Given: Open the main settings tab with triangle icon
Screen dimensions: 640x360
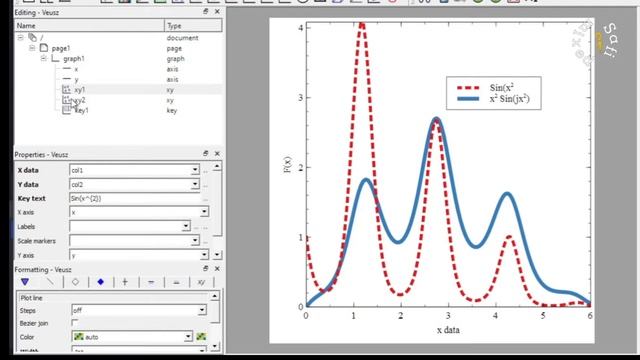Looking at the screenshot, I should point(25,282).
